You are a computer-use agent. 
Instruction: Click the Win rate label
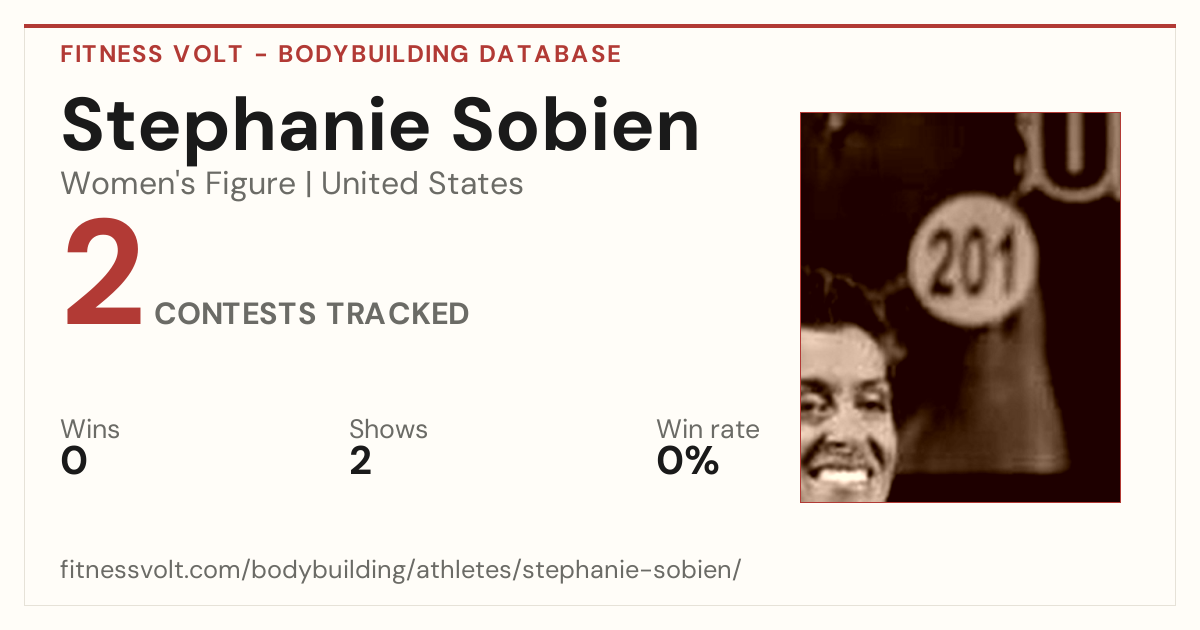[708, 430]
